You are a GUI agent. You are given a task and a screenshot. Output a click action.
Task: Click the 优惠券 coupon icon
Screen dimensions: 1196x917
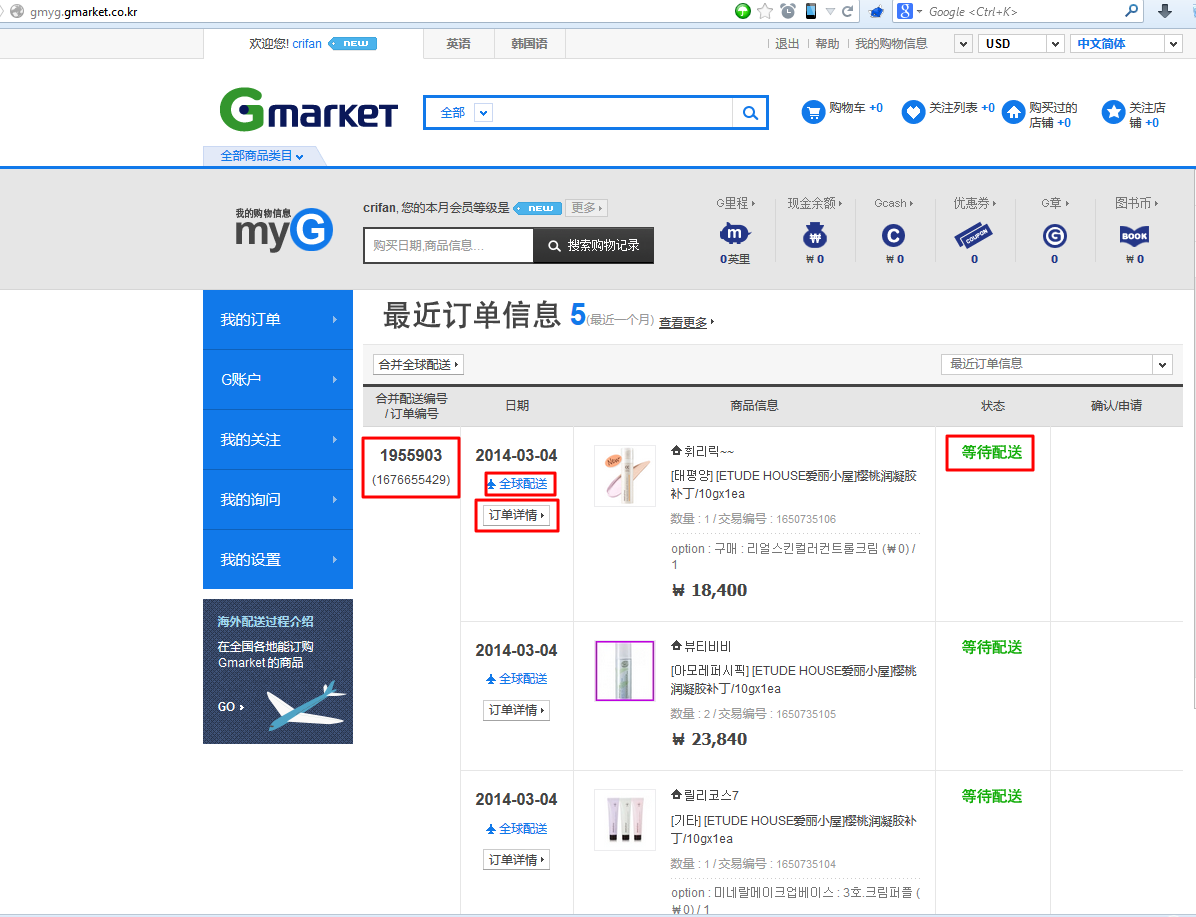click(973, 235)
